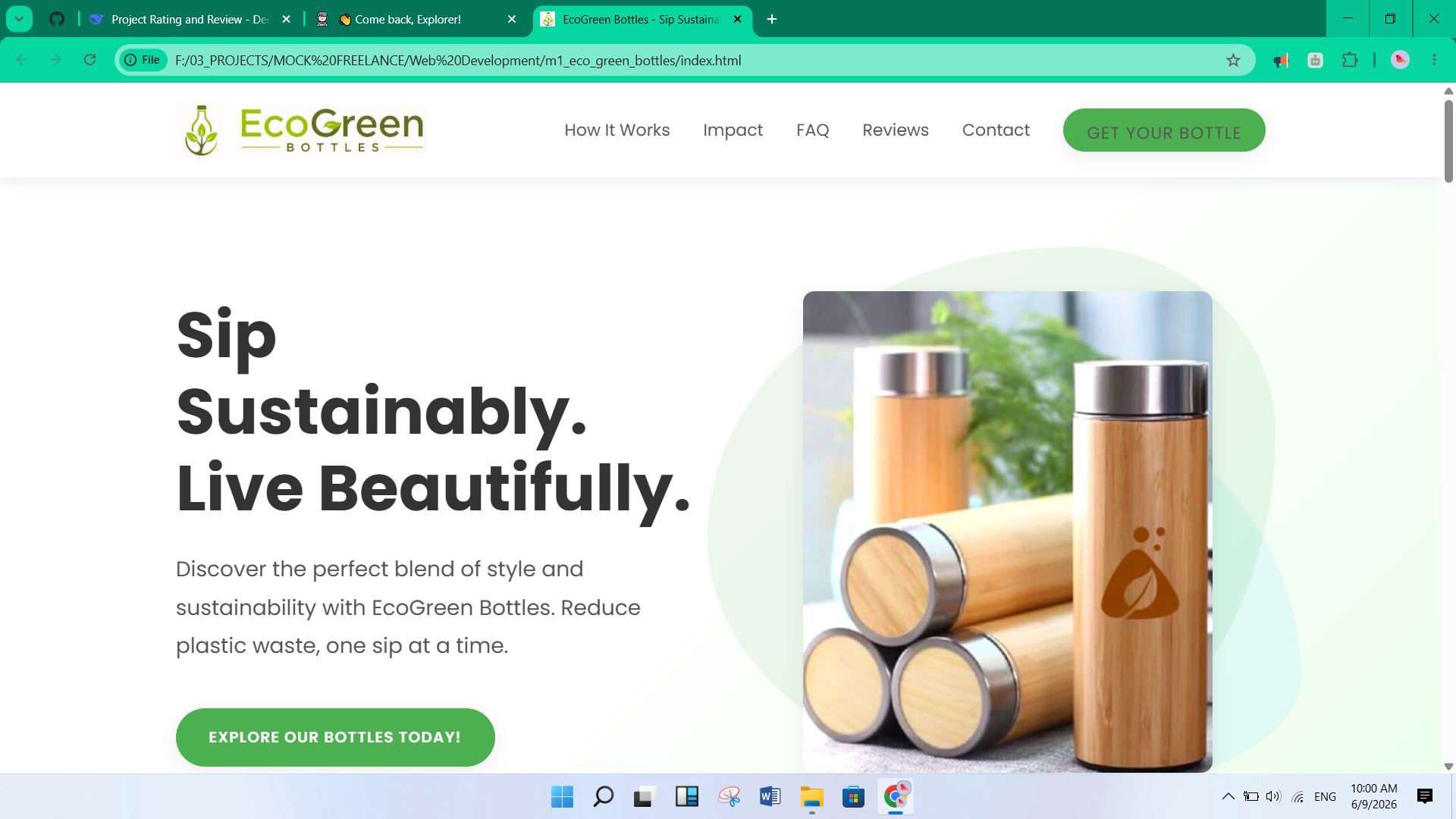Open File Explorer from taskbar
The height and width of the screenshot is (819, 1456).
[x=811, y=796]
